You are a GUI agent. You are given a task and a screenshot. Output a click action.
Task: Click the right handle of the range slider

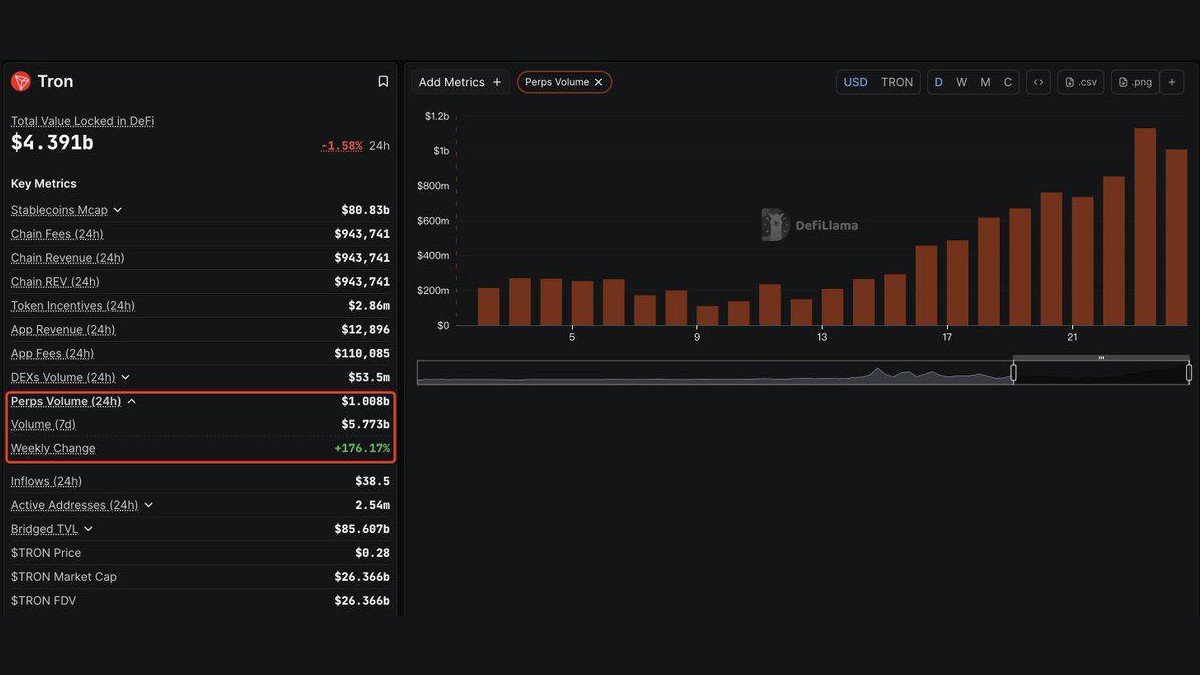(x=1188, y=372)
